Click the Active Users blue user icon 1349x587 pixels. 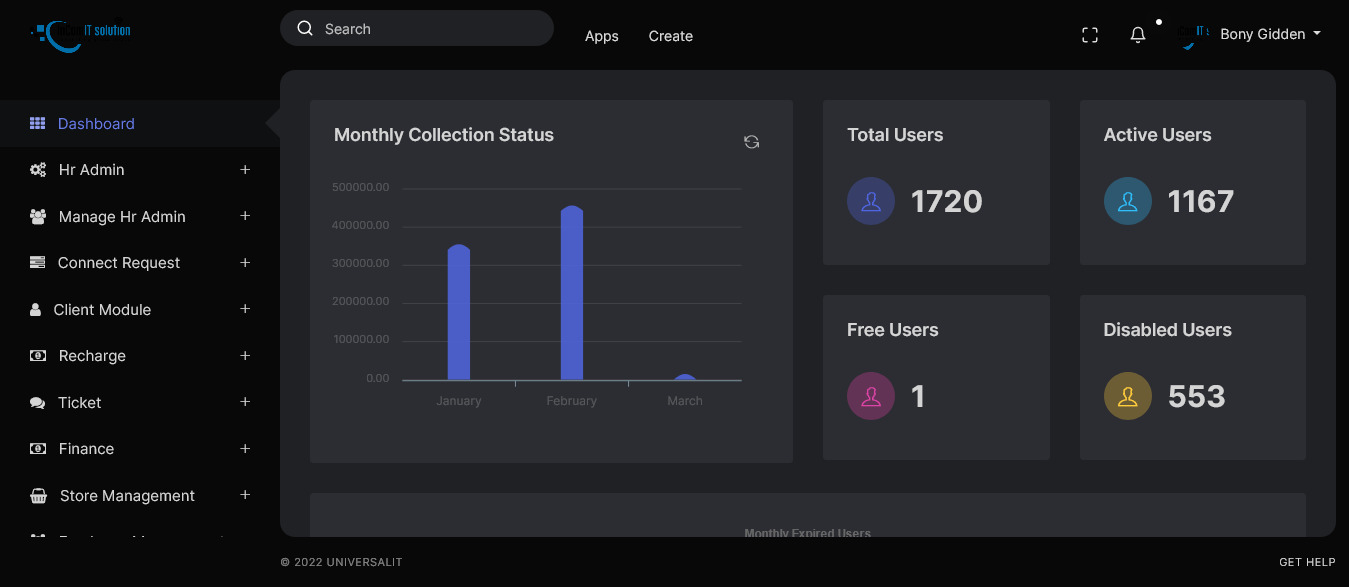pyautogui.click(x=1127, y=201)
